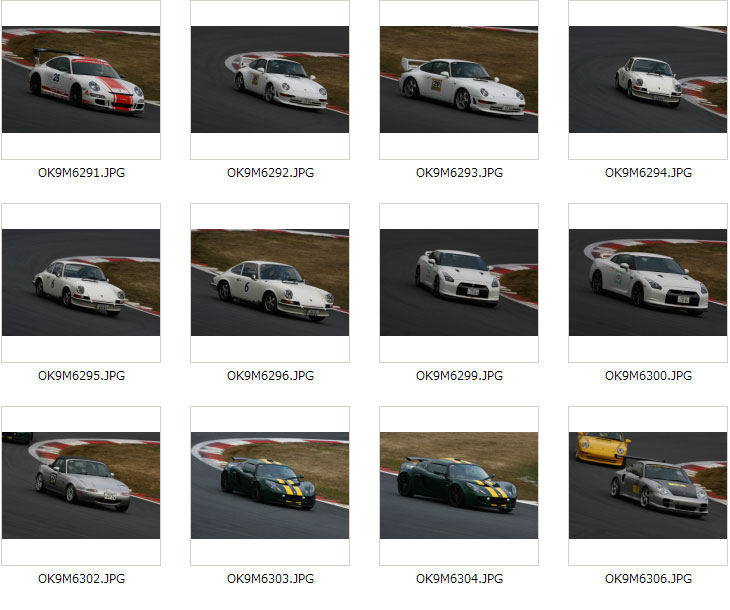This screenshot has height=610, width=730.
Task: Select the OK9M6293.JPG photo thumbnail
Action: pyautogui.click(x=459, y=80)
